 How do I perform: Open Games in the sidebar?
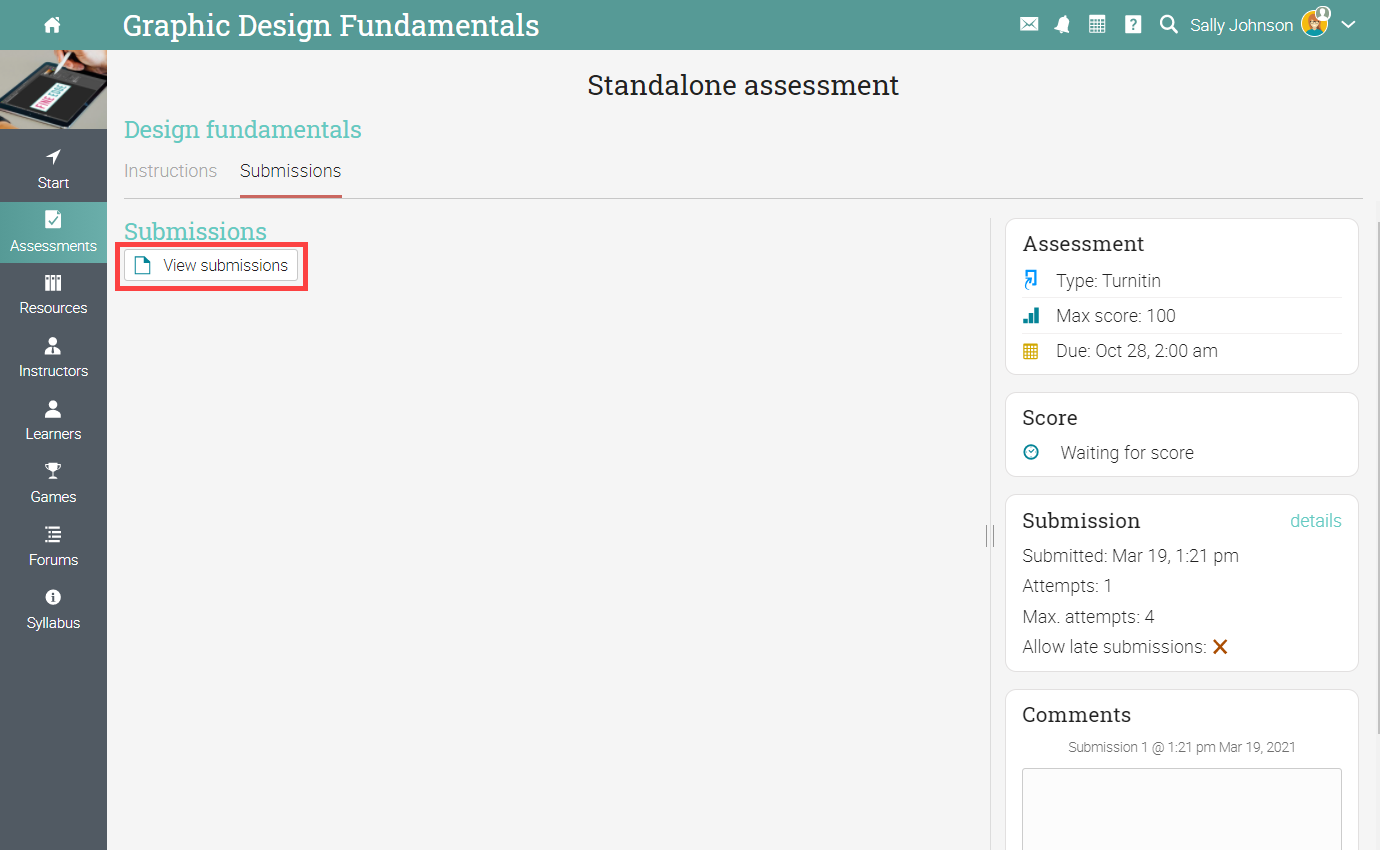53,484
